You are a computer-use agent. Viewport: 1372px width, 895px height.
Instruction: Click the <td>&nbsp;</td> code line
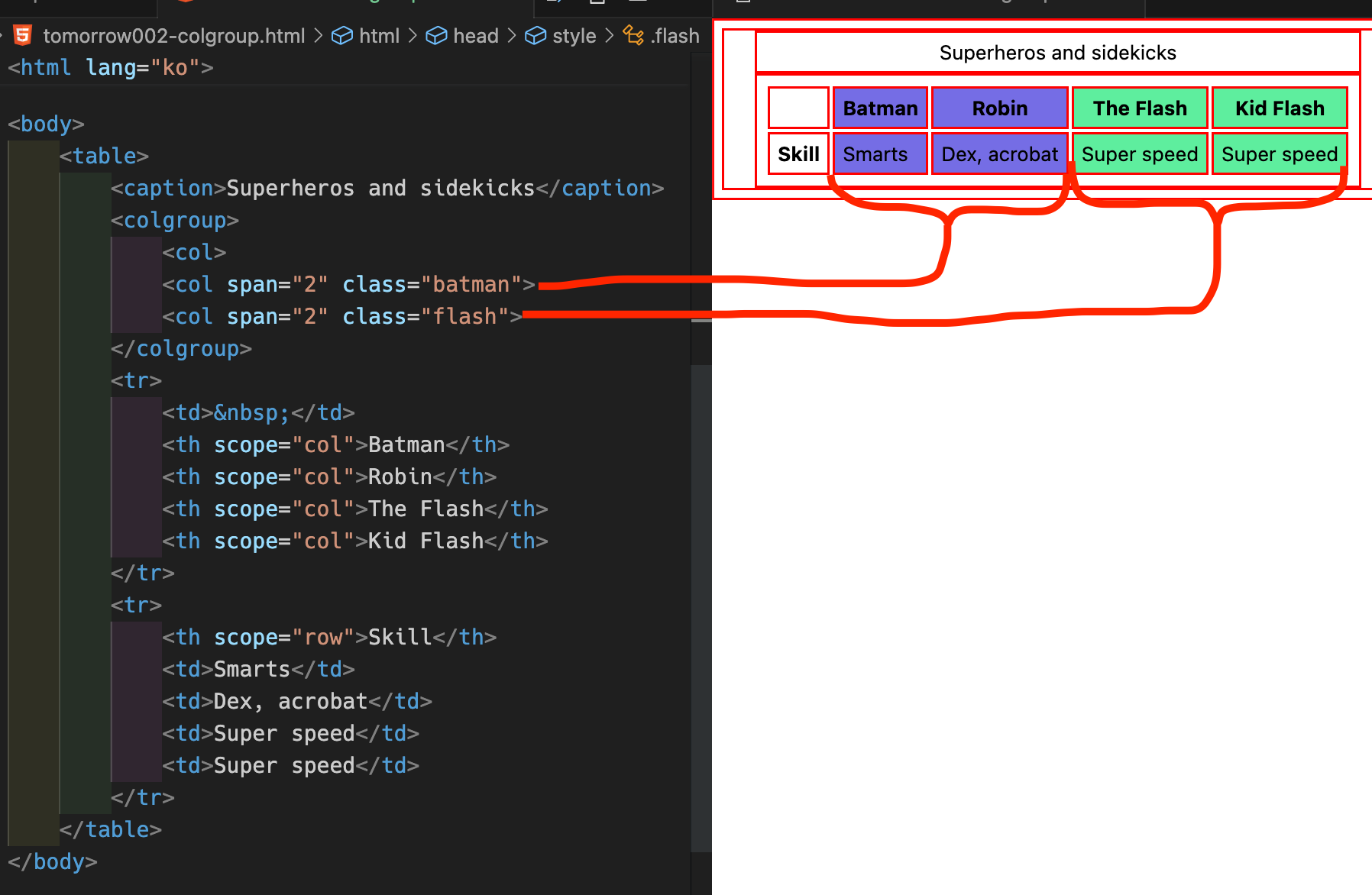[258, 412]
